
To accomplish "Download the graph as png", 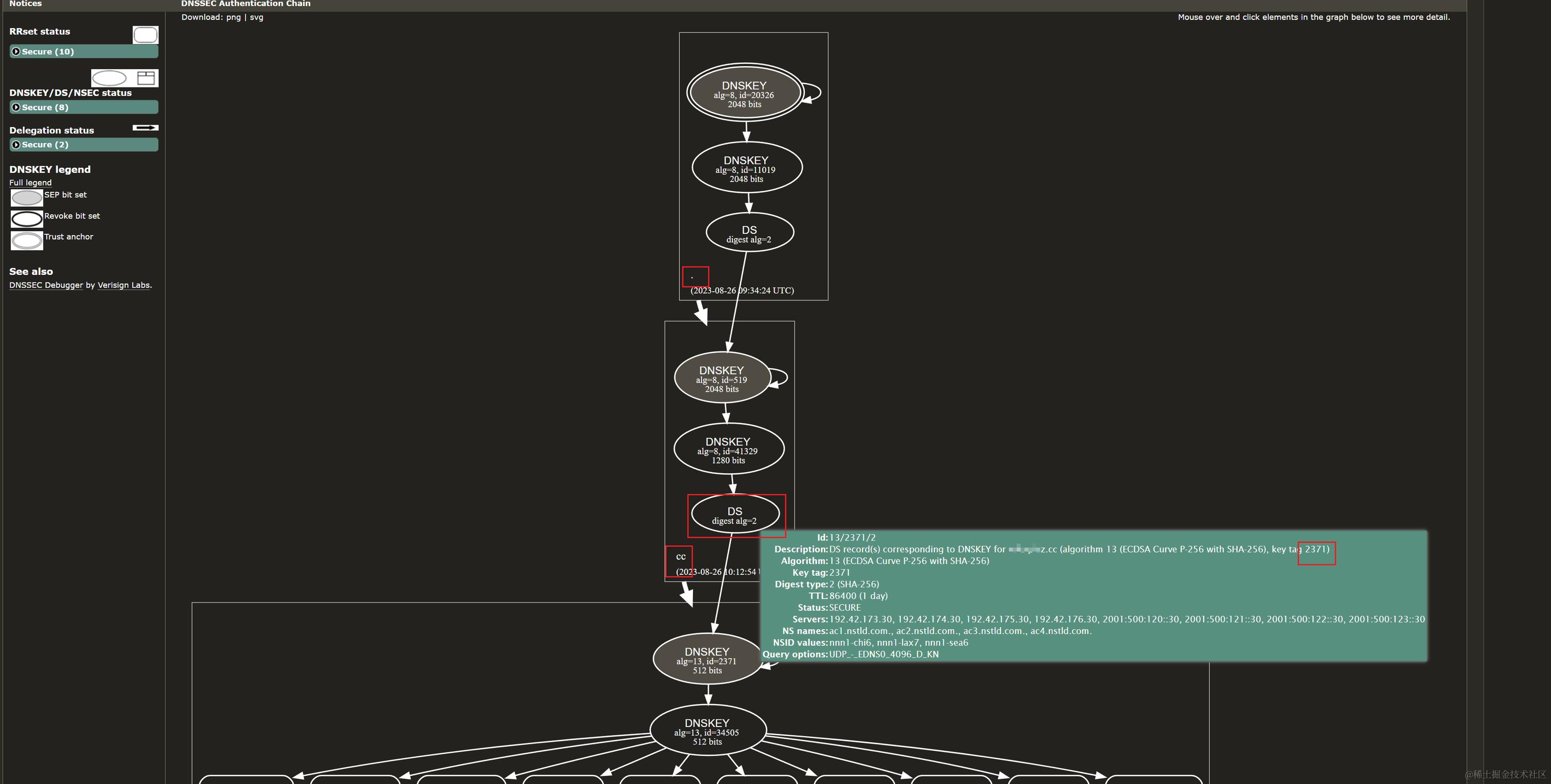I will pyautogui.click(x=233, y=17).
